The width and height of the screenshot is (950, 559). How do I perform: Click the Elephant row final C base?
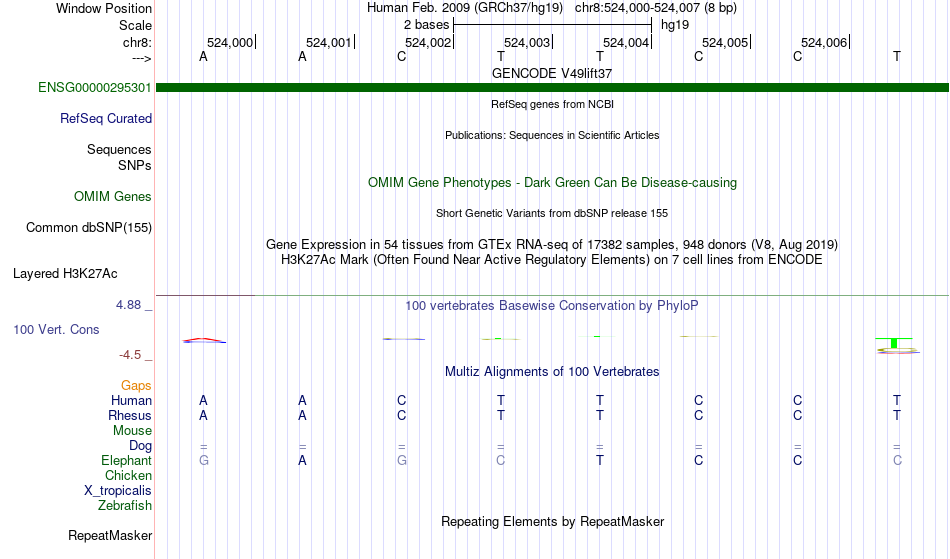[x=897, y=461]
